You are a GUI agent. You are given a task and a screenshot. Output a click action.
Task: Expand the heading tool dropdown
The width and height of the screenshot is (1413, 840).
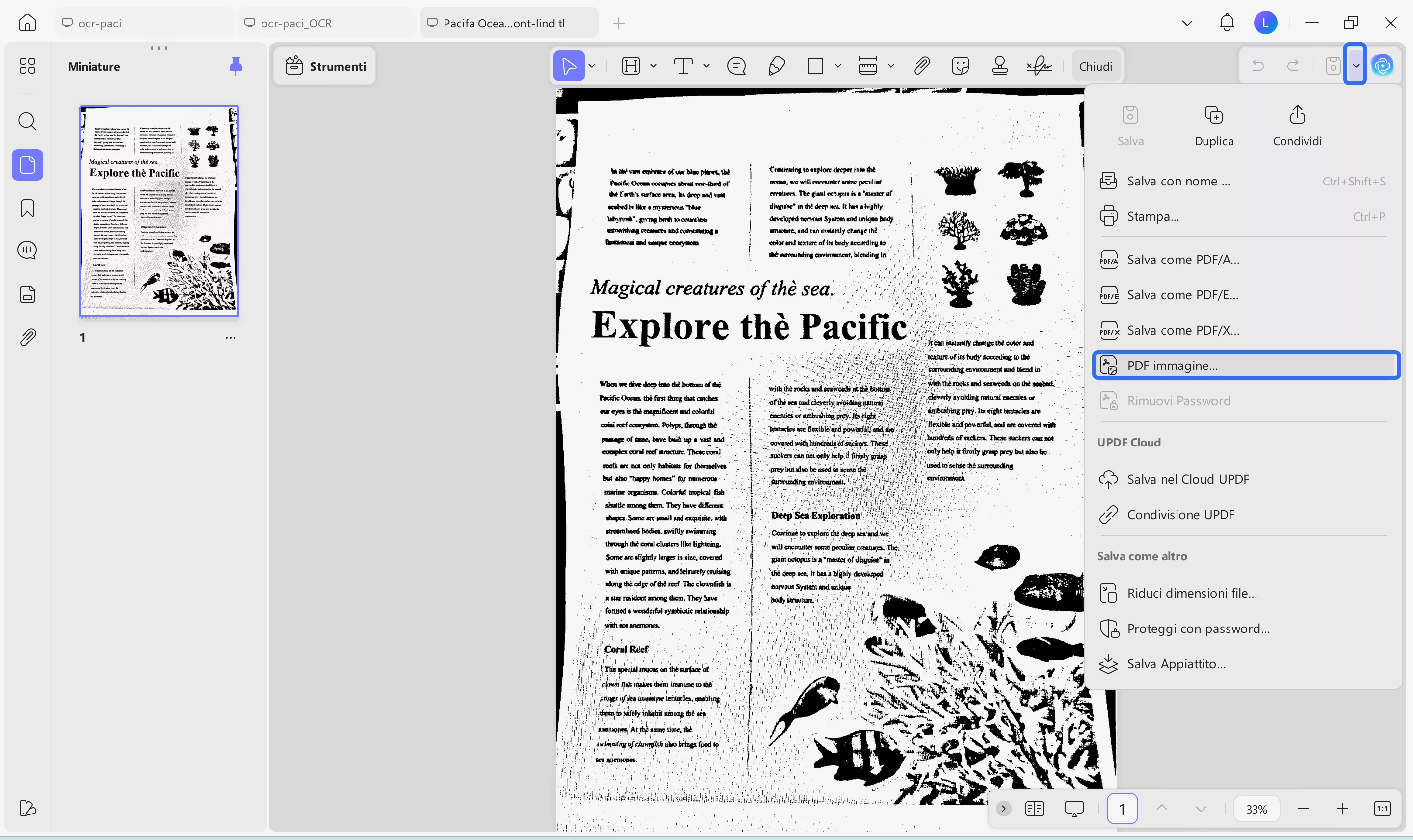pos(653,66)
